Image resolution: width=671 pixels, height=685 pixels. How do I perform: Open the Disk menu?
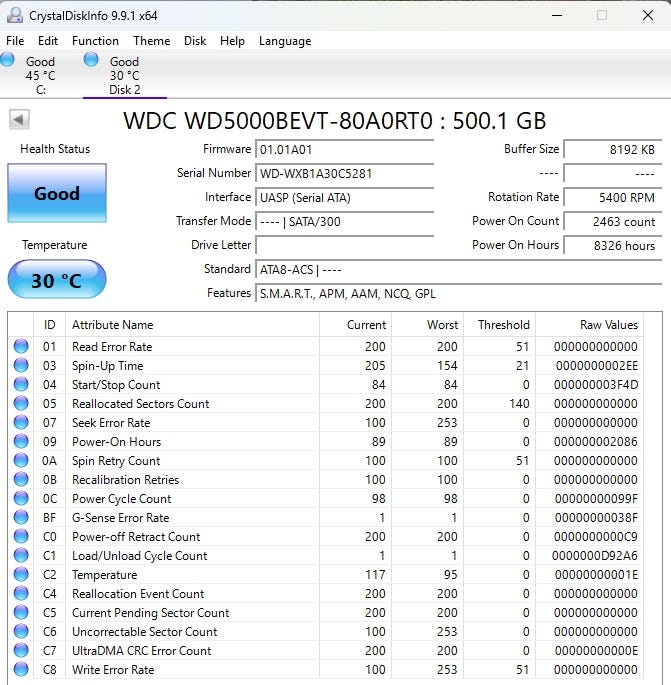click(195, 41)
